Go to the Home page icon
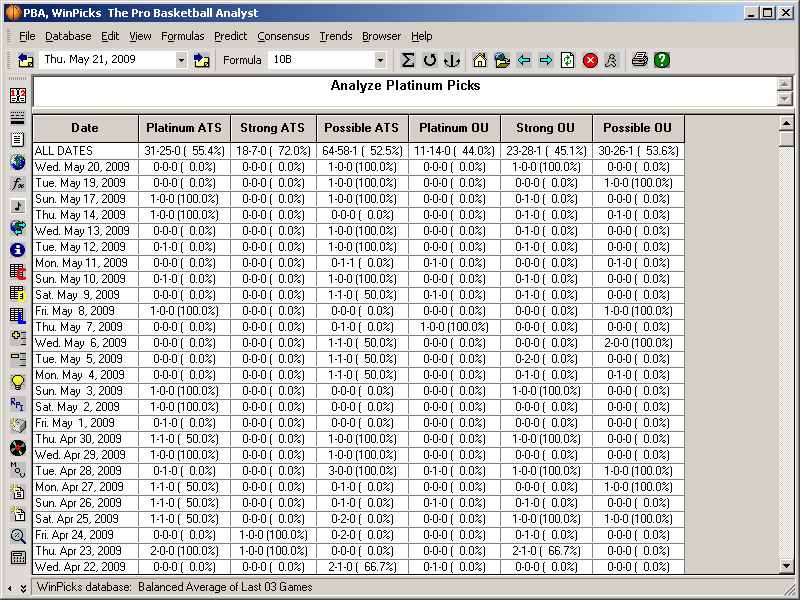This screenshot has height=600, width=800. pyautogui.click(x=480, y=60)
